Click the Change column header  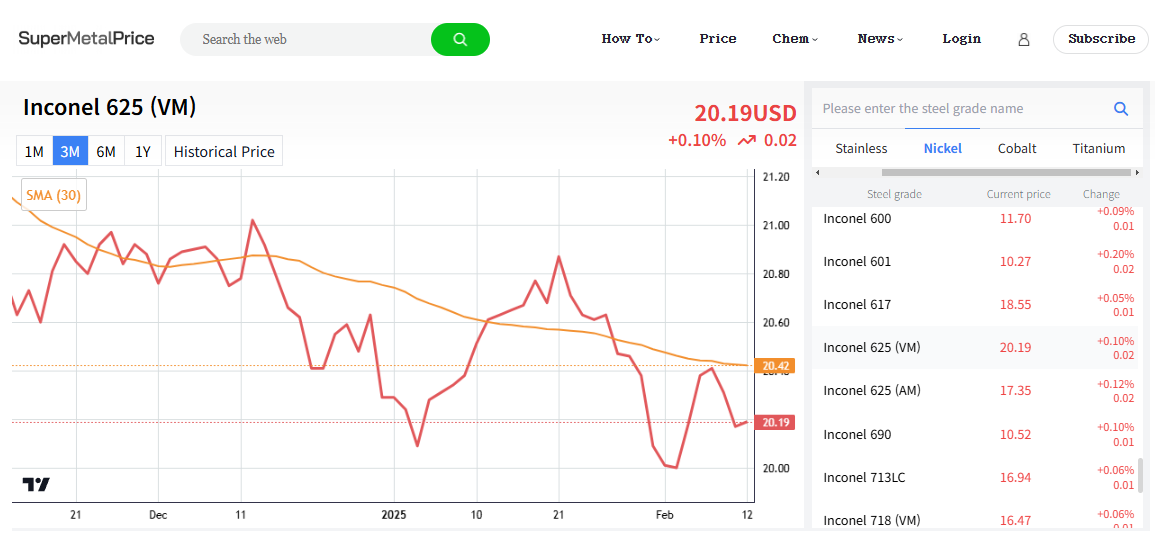click(x=1101, y=195)
